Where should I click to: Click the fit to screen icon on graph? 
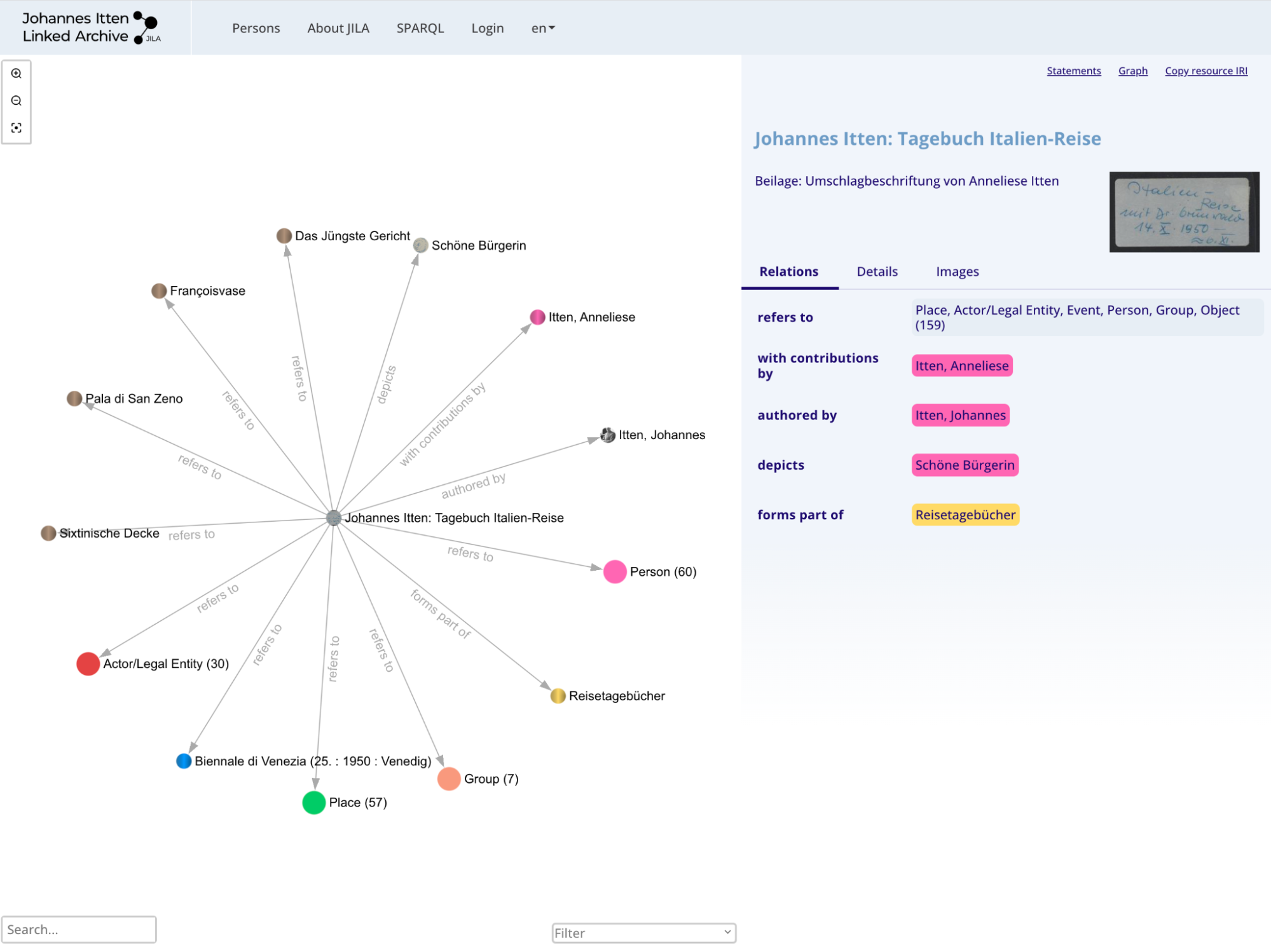click(x=17, y=127)
